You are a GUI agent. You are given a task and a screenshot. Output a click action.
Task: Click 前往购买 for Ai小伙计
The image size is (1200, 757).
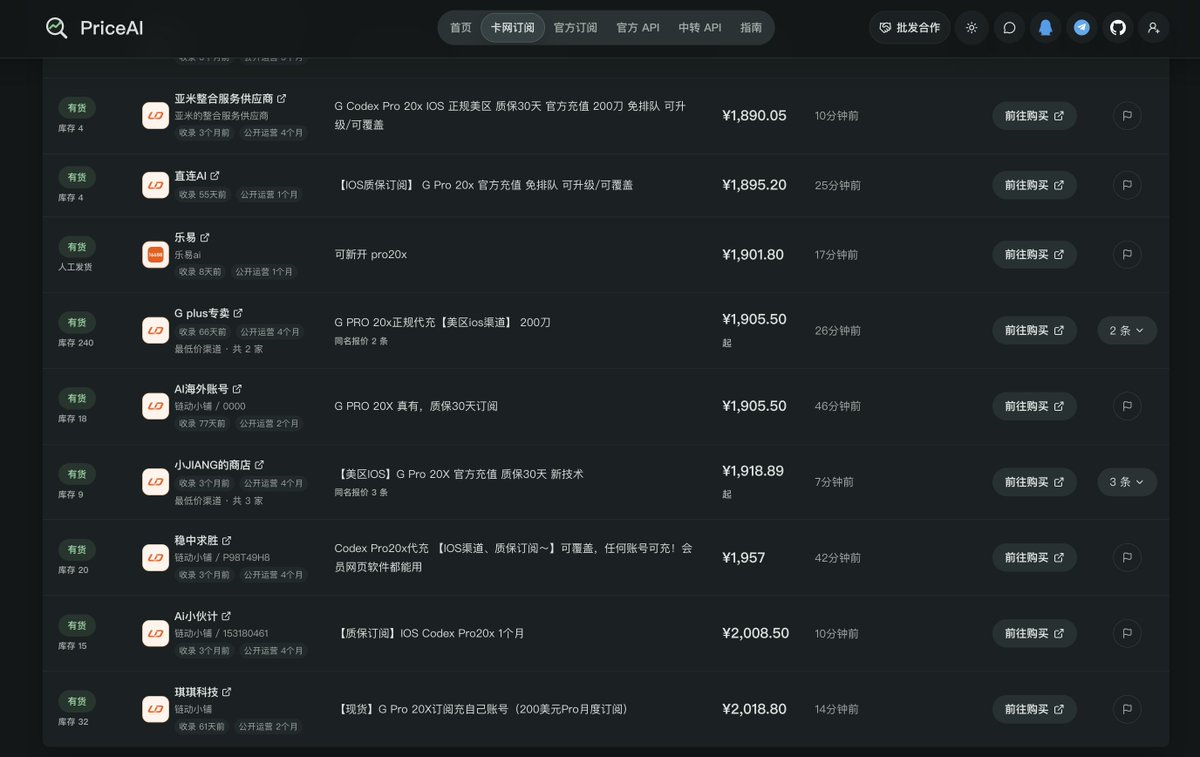(x=1034, y=633)
